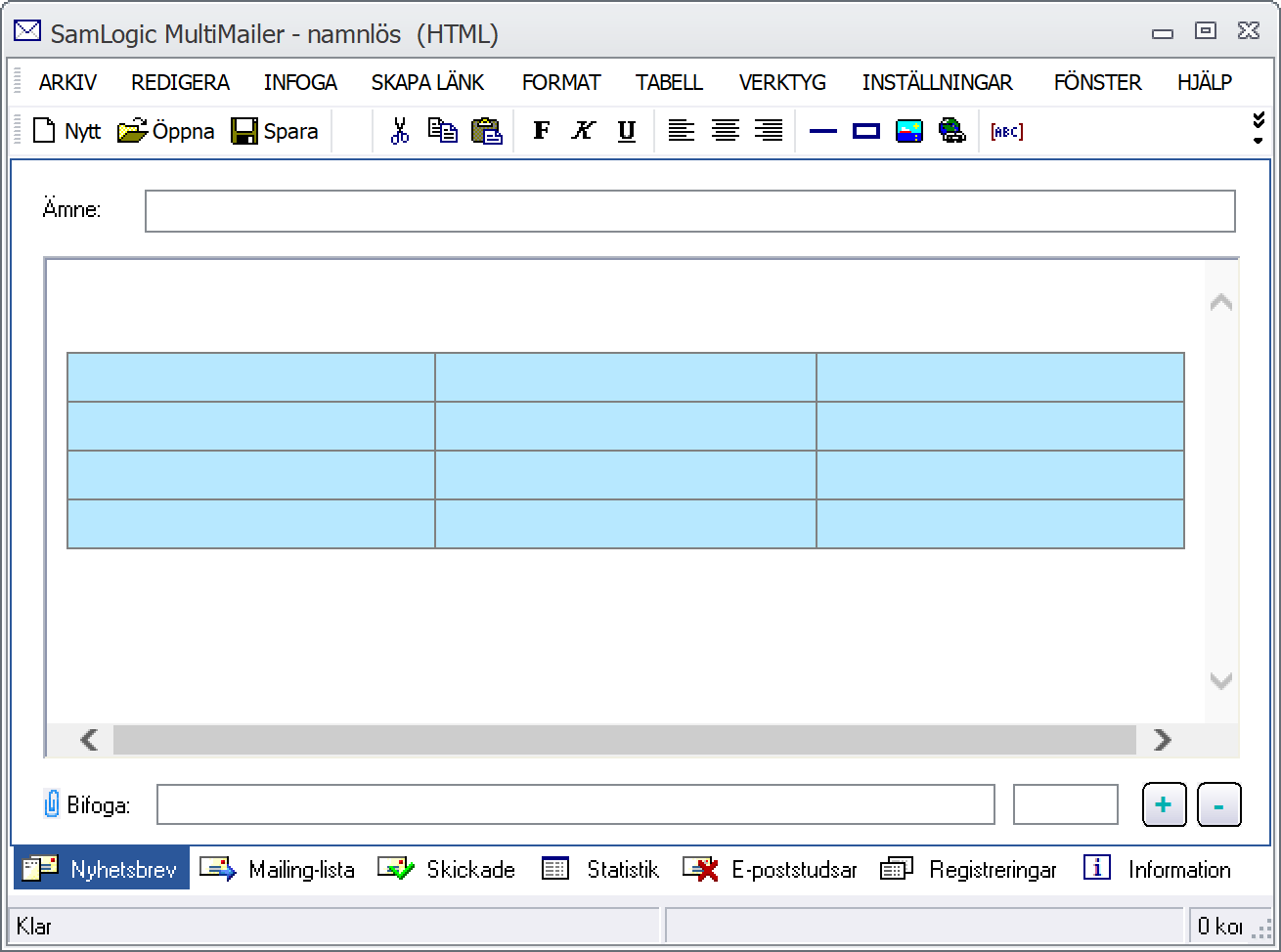
Task: Click the bottom-right blue table cell
Action: click(x=1000, y=524)
